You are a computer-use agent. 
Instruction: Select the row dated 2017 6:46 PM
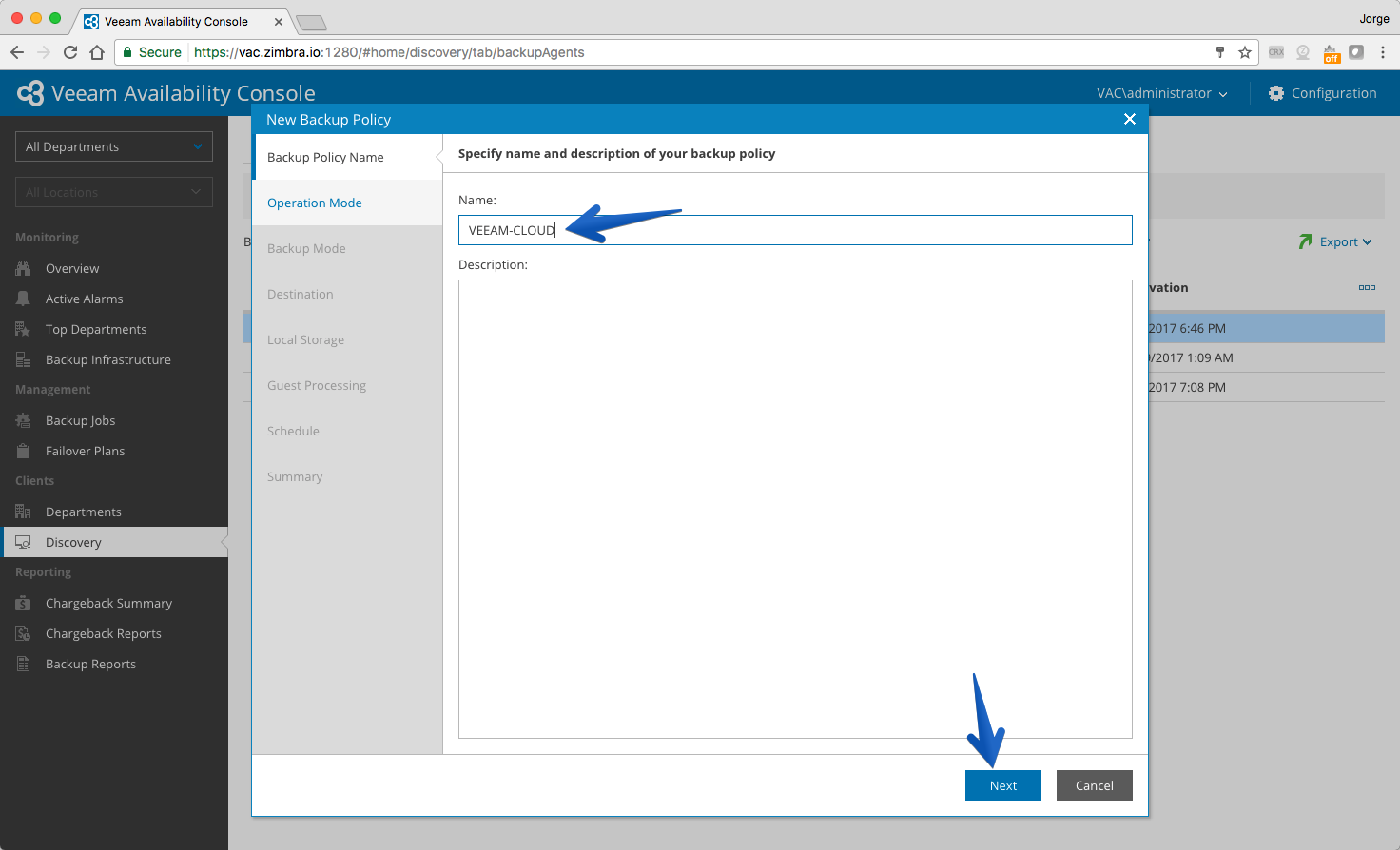coord(1266,328)
